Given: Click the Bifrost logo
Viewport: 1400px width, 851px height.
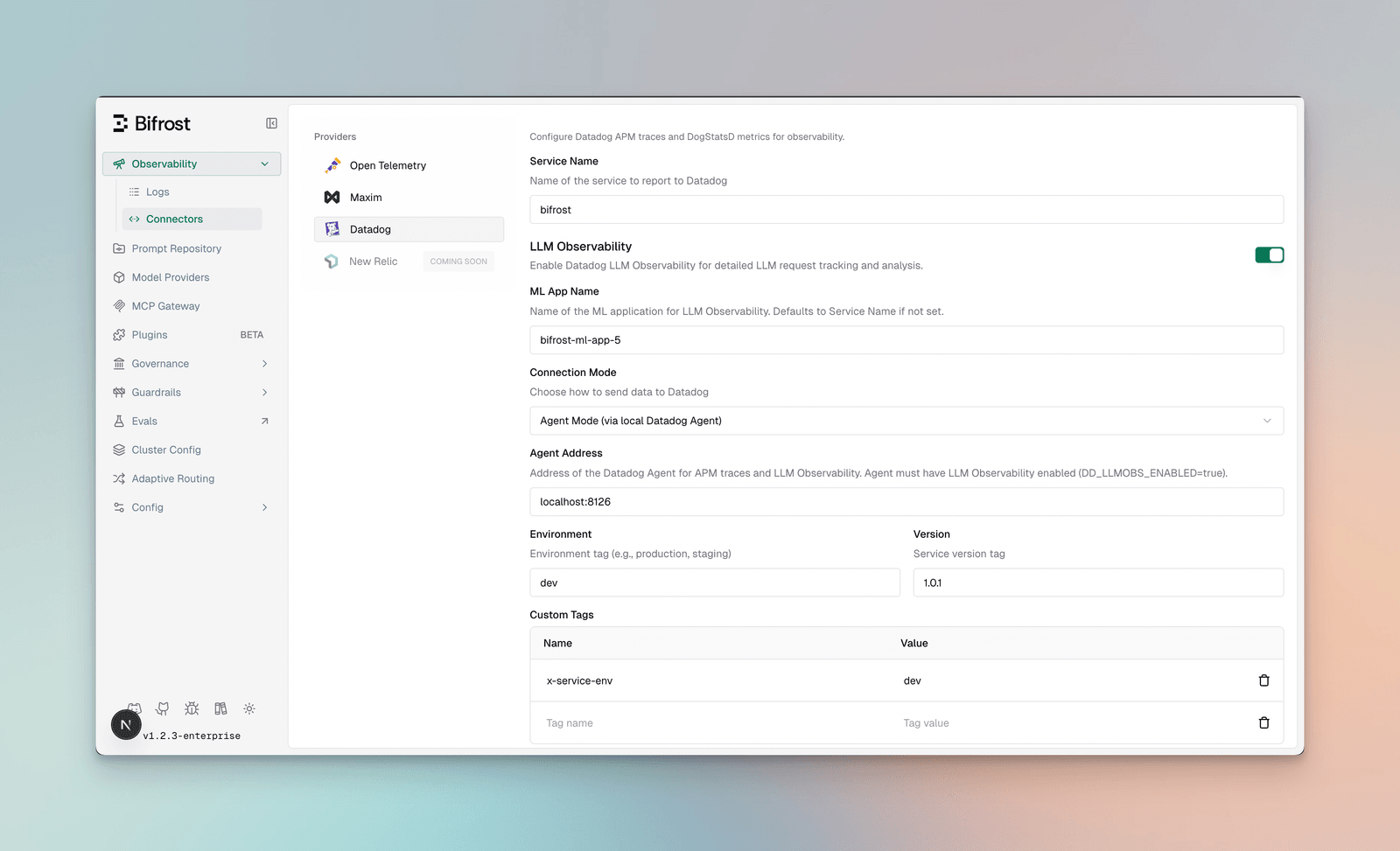Looking at the screenshot, I should coord(151,123).
